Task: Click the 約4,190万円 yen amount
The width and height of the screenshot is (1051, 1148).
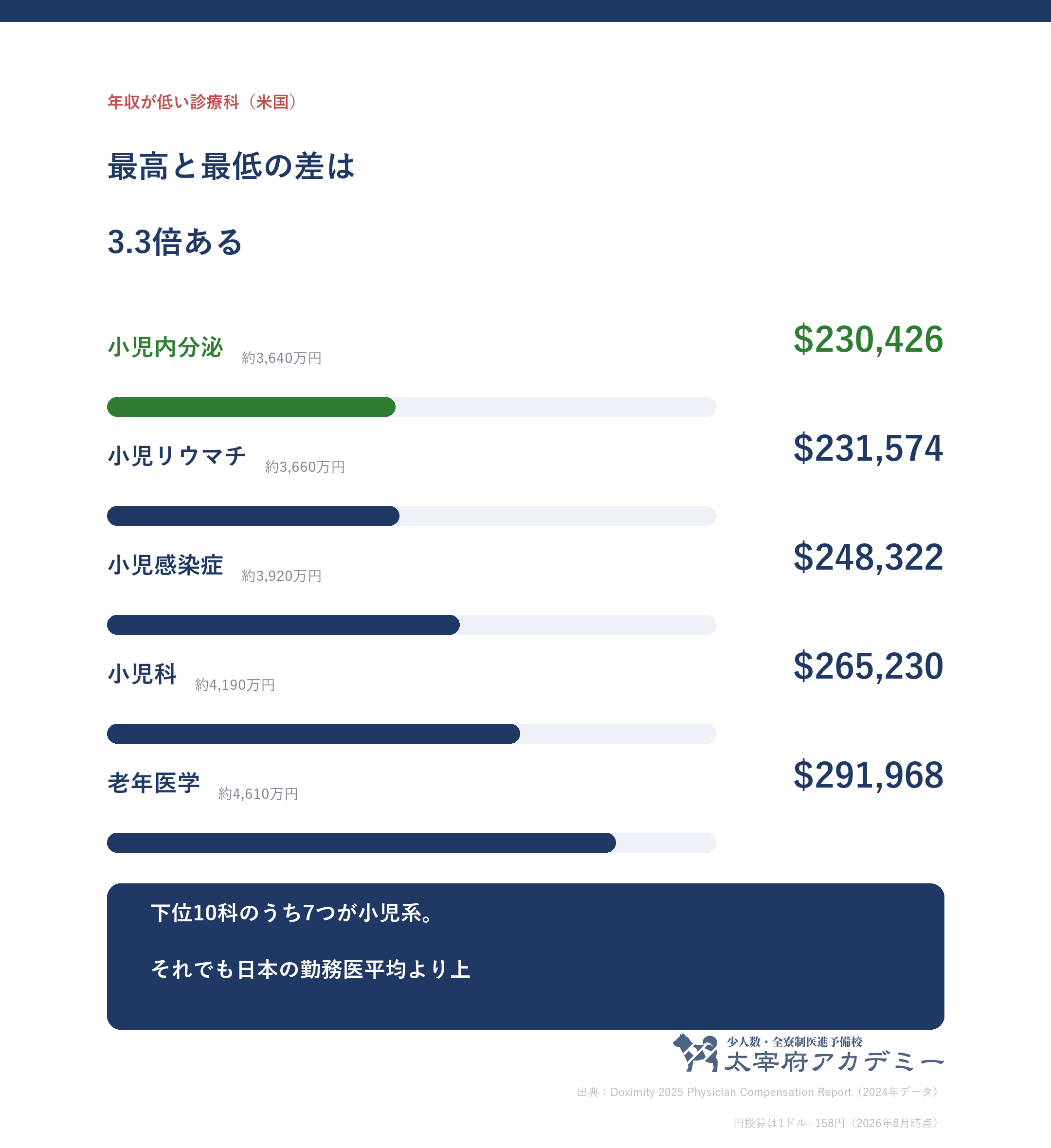Action: 235,684
